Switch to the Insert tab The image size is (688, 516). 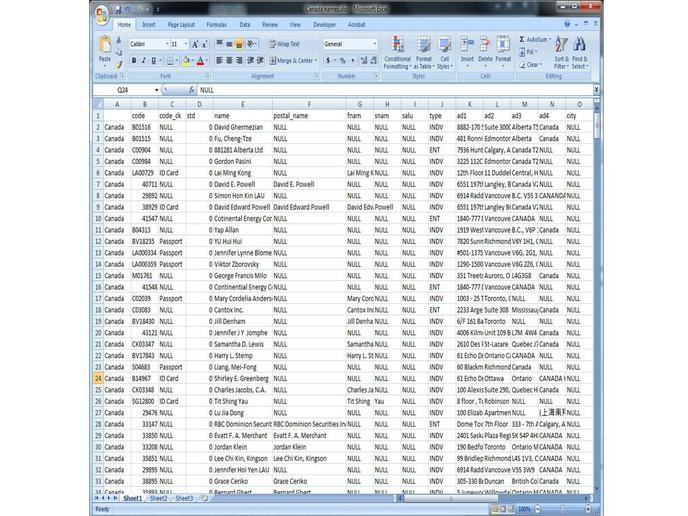click(149, 25)
